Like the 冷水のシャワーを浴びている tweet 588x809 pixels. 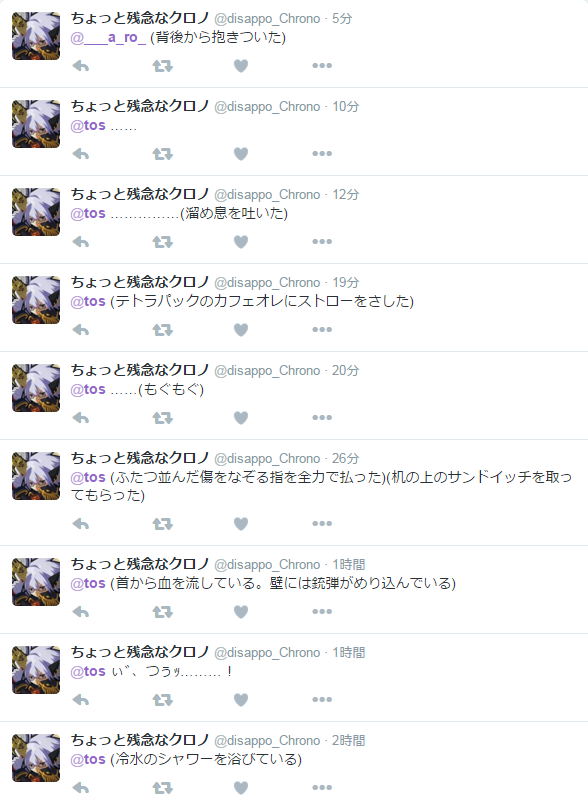point(241,788)
